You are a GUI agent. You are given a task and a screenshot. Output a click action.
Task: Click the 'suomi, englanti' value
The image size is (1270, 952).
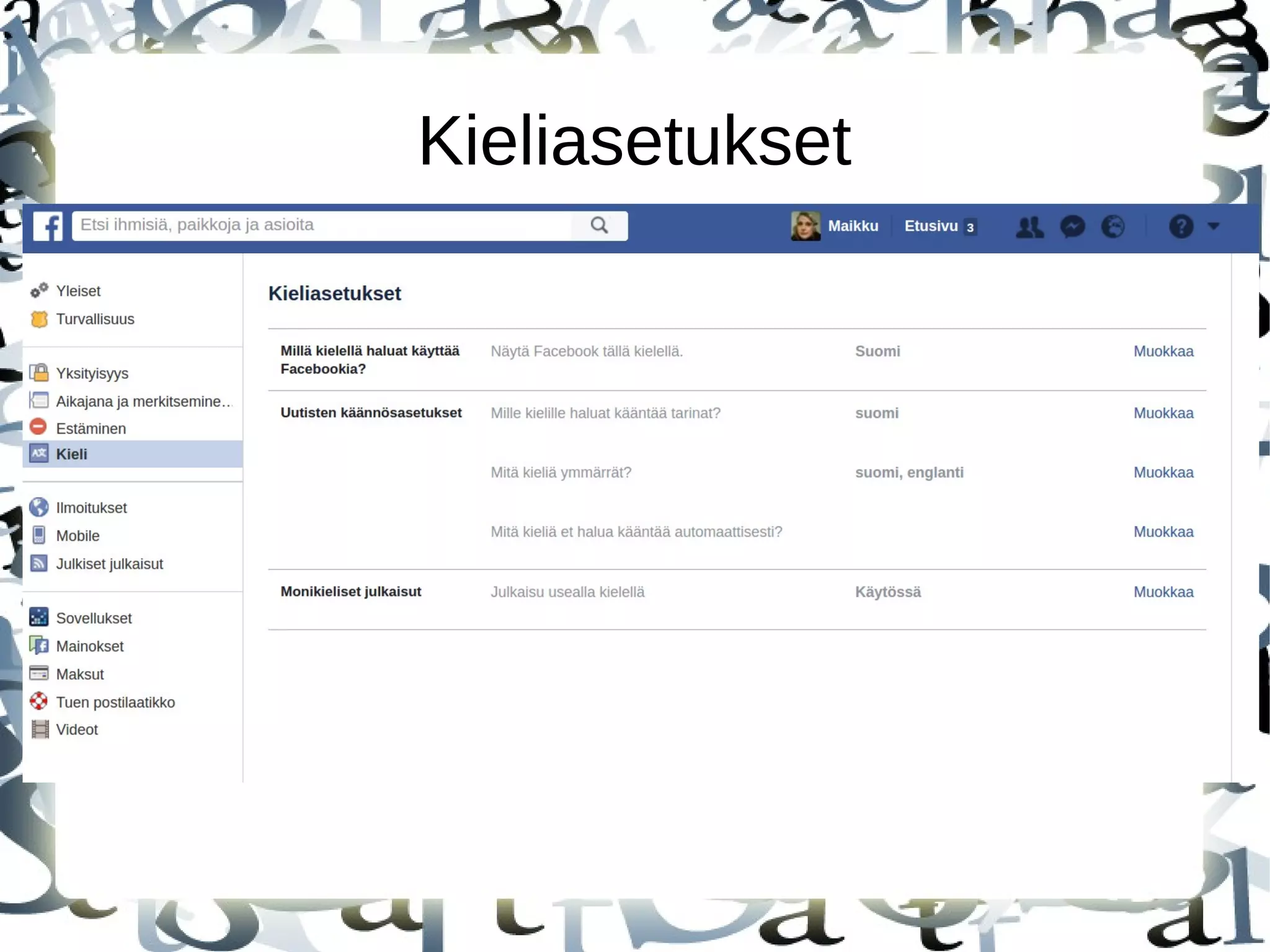[x=909, y=473]
